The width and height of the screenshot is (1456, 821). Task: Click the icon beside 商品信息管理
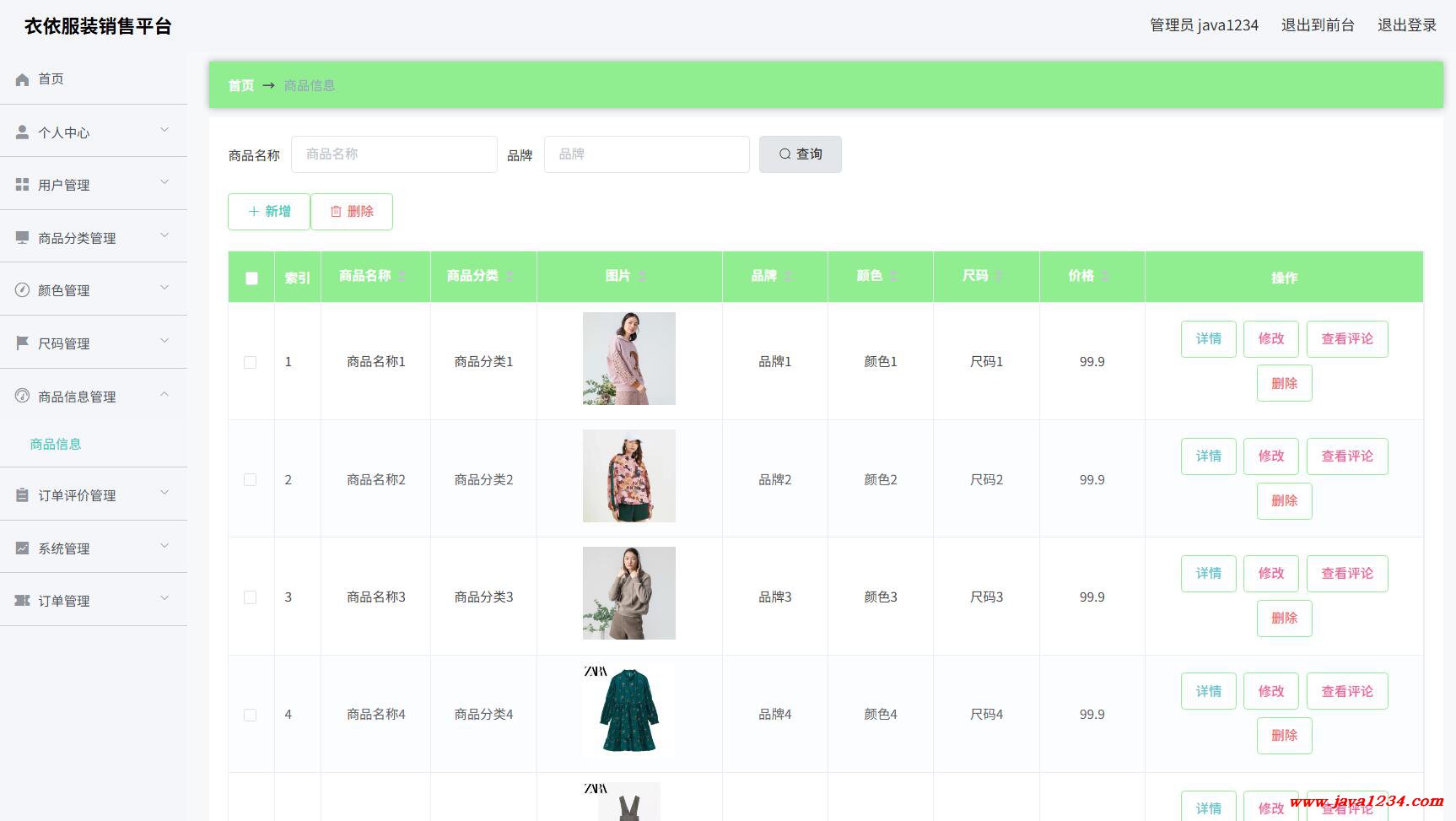click(22, 396)
